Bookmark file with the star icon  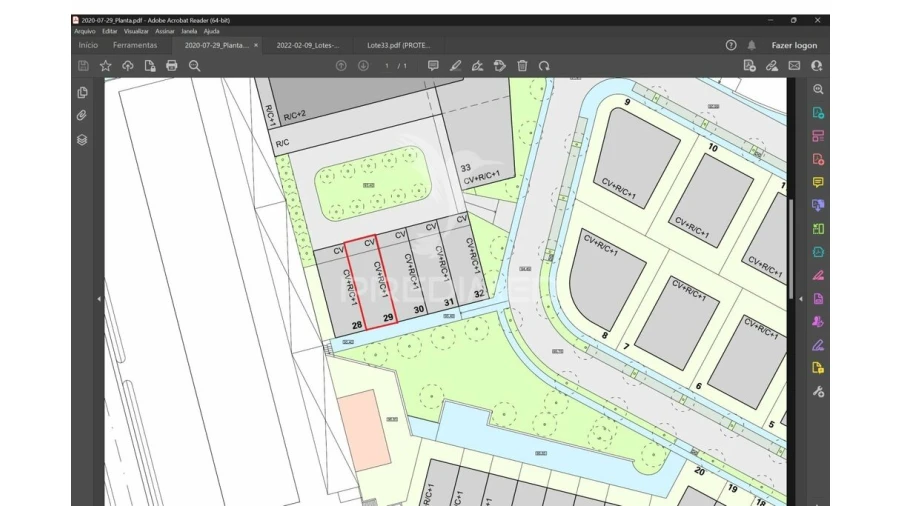[x=106, y=66]
